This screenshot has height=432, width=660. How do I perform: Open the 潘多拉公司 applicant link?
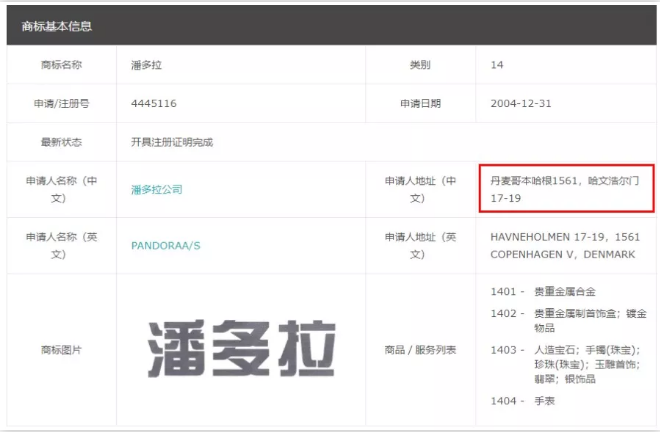(156, 189)
